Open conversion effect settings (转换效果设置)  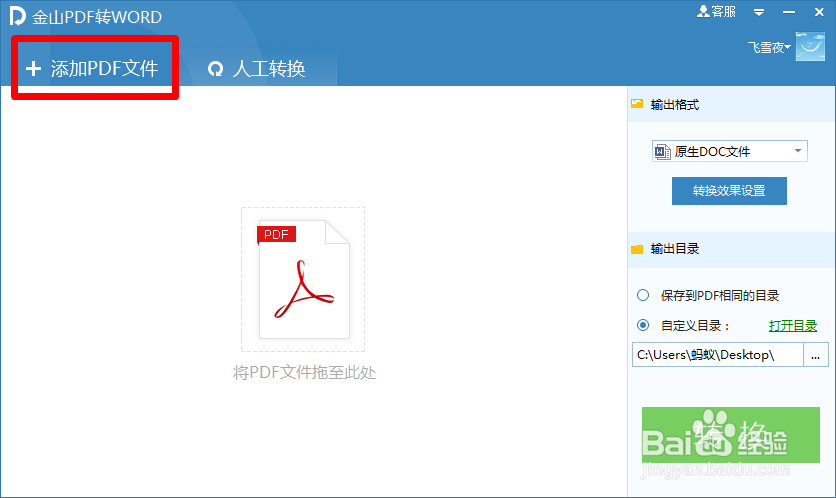(x=729, y=190)
